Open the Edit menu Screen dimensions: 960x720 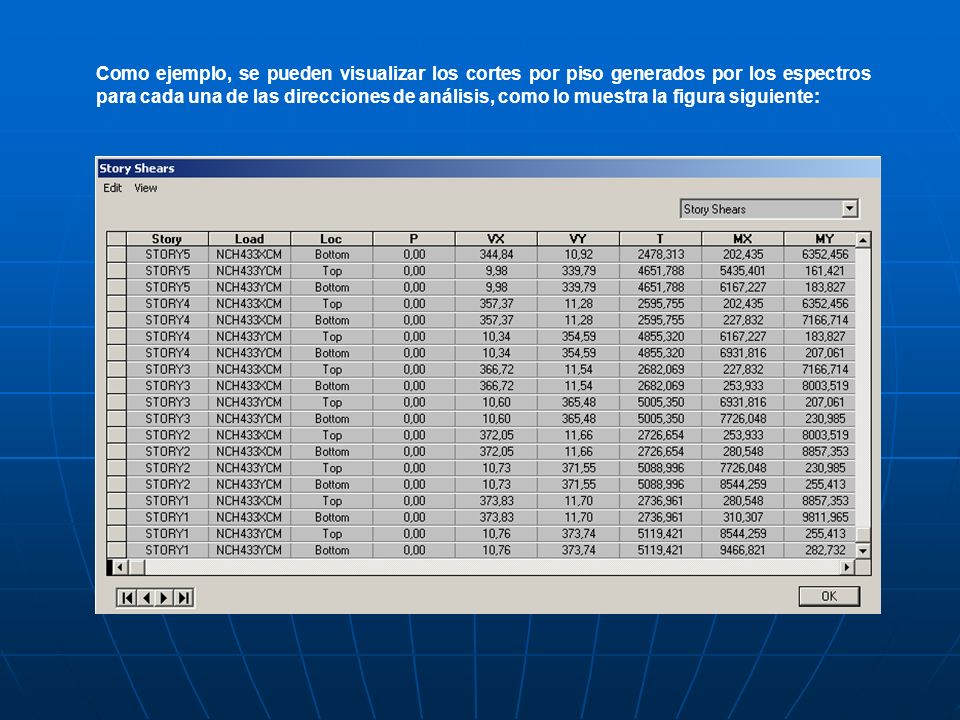(112, 188)
